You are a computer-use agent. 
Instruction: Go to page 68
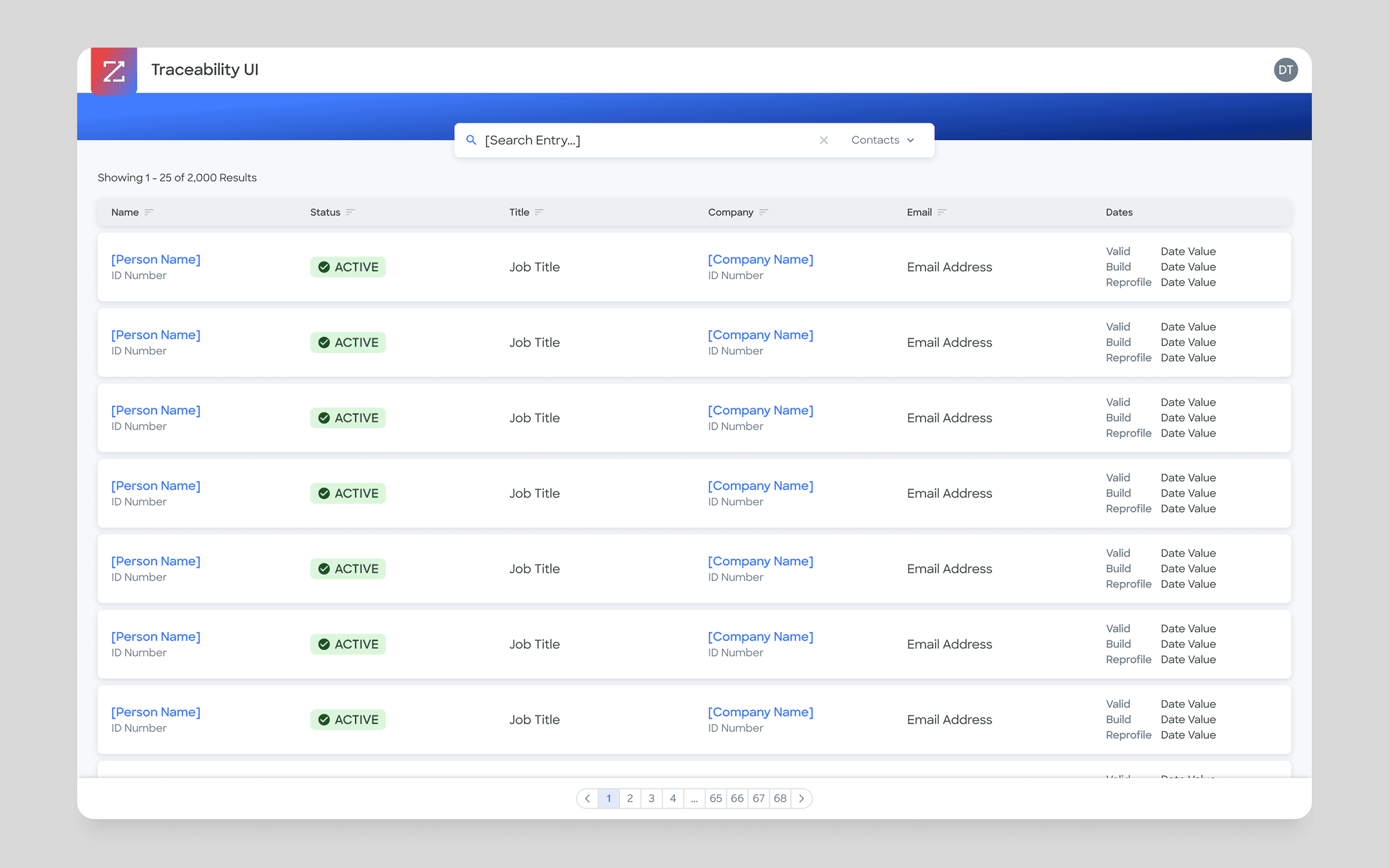click(780, 799)
